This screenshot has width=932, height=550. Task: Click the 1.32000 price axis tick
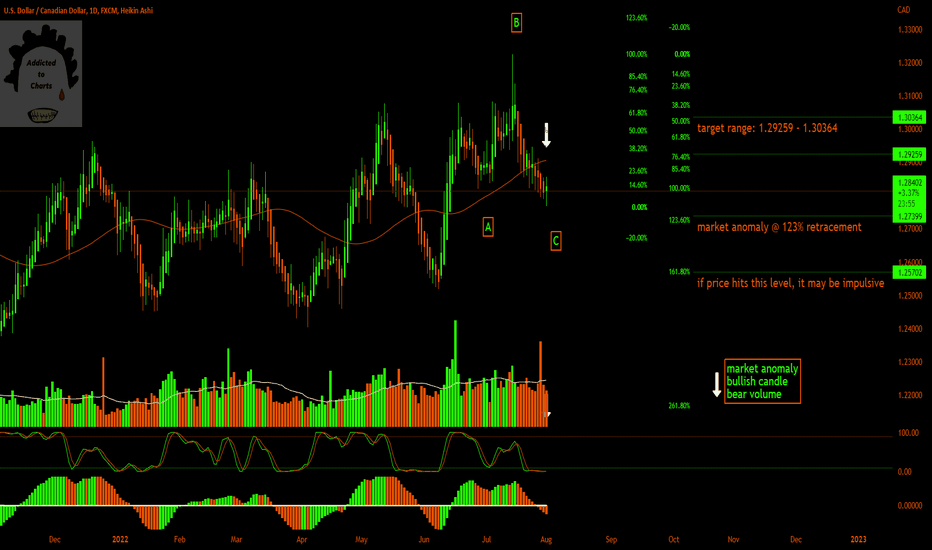click(x=910, y=62)
